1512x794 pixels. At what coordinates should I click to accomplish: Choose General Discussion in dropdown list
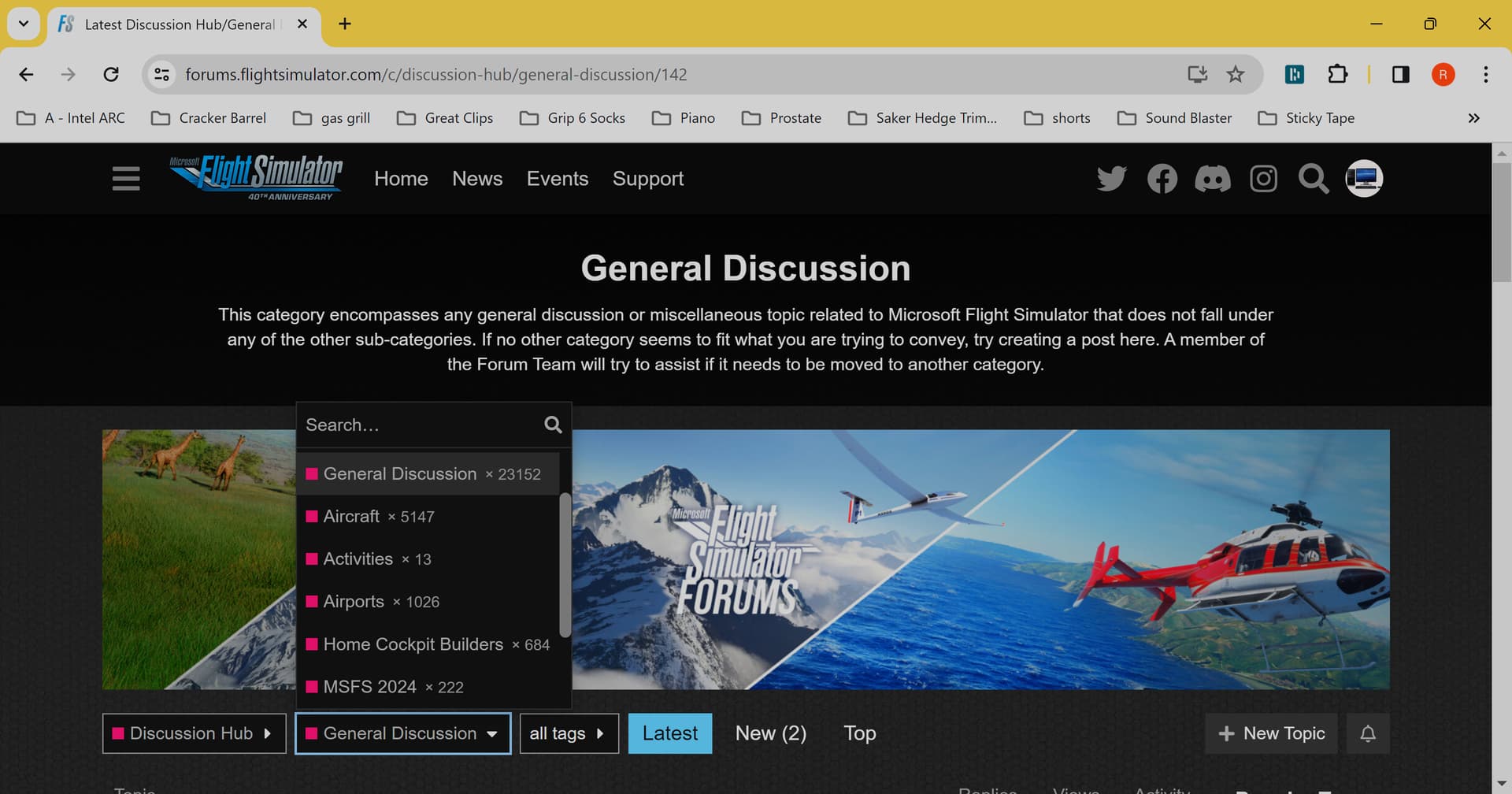pos(428,474)
